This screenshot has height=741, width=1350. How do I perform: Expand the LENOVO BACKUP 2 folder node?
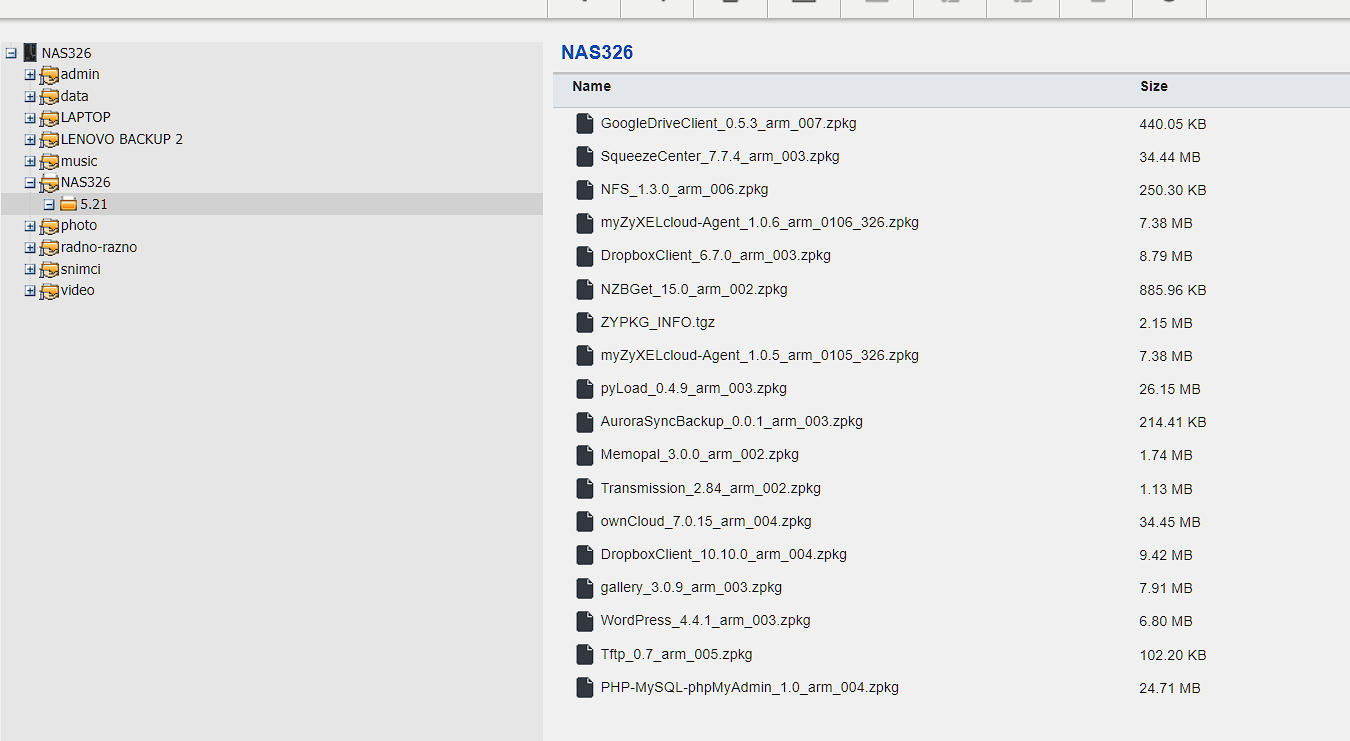[30, 140]
